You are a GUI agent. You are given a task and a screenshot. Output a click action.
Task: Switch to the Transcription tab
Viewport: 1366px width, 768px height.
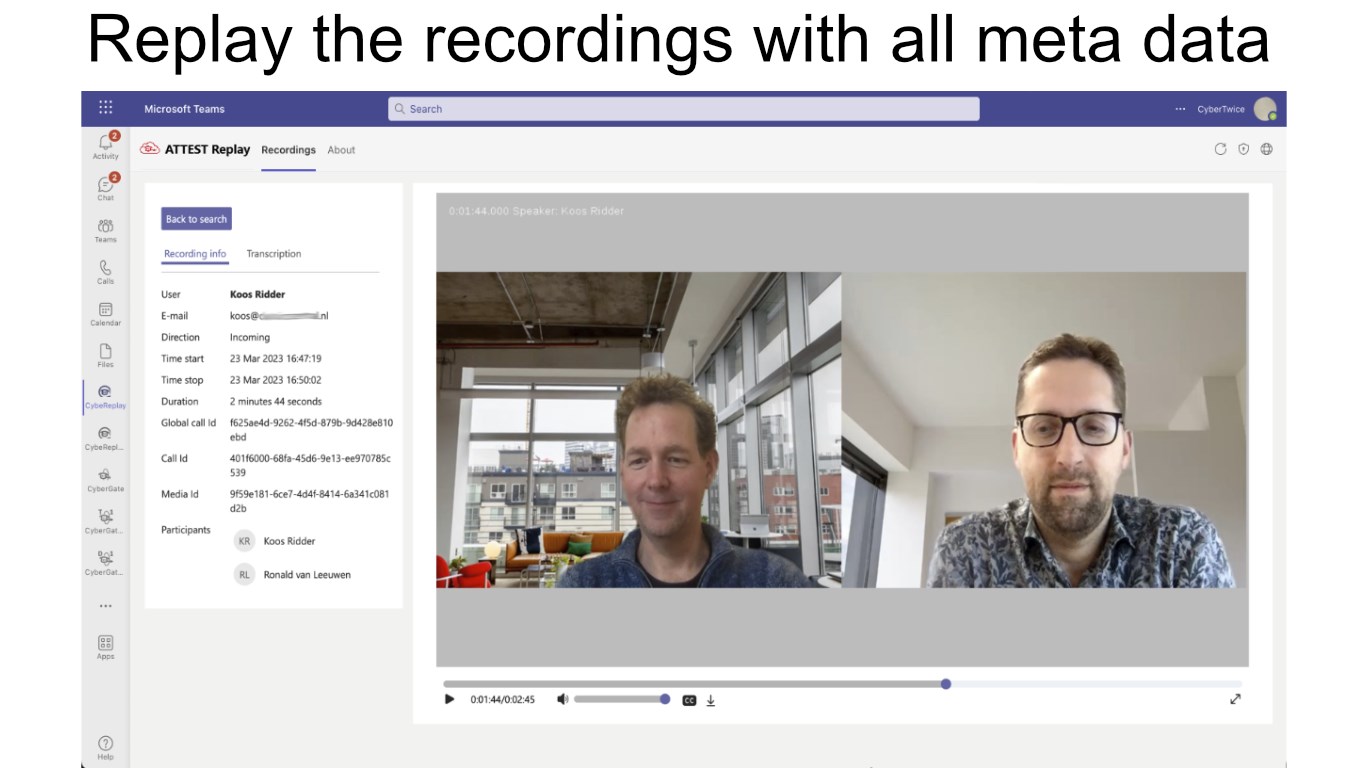click(274, 254)
